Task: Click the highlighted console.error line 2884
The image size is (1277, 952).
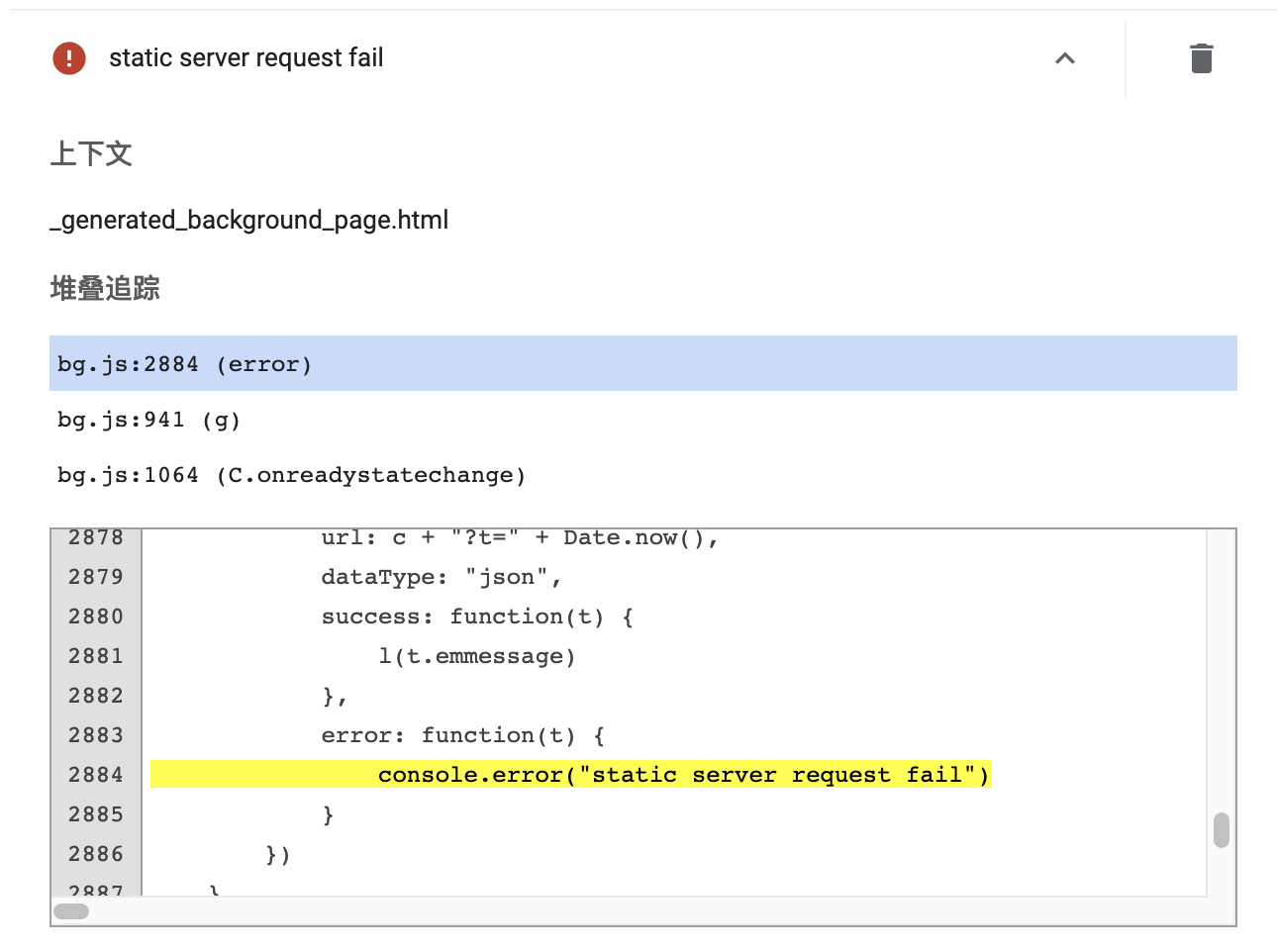Action: (x=684, y=775)
